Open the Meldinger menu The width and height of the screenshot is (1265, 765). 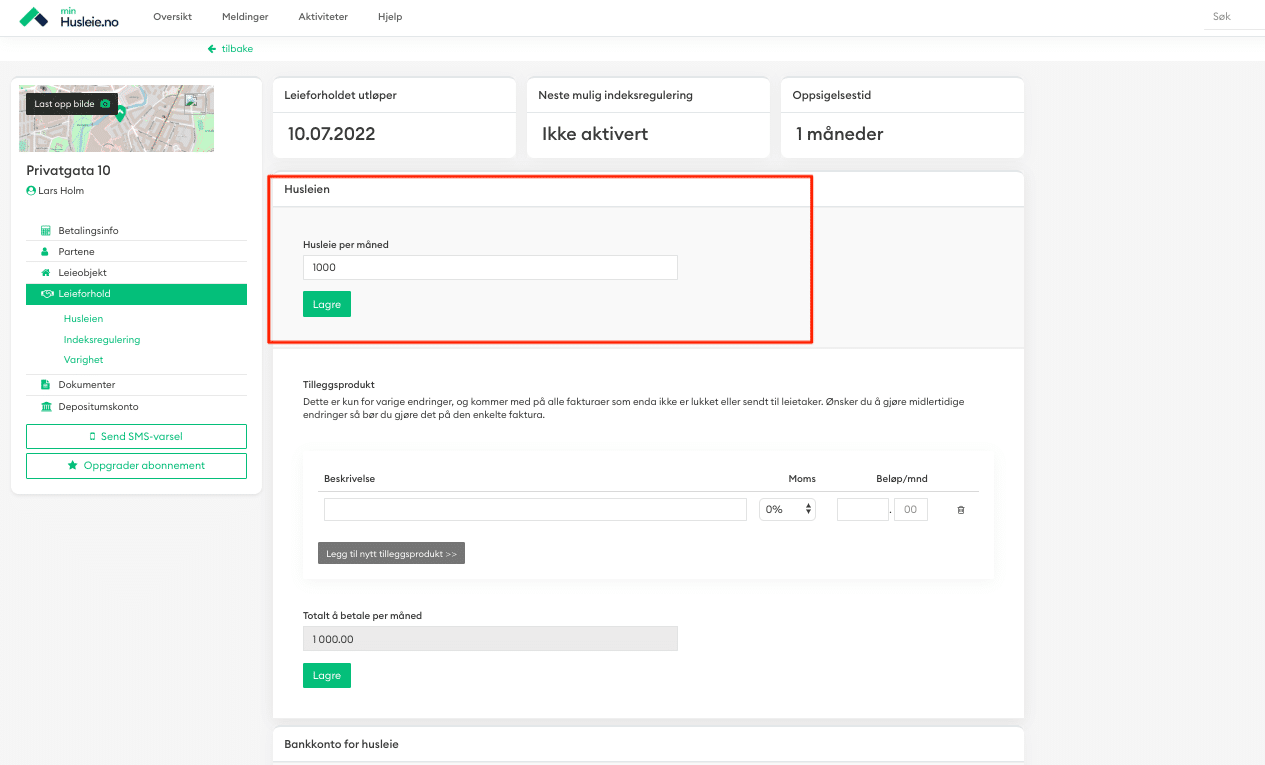tap(245, 17)
